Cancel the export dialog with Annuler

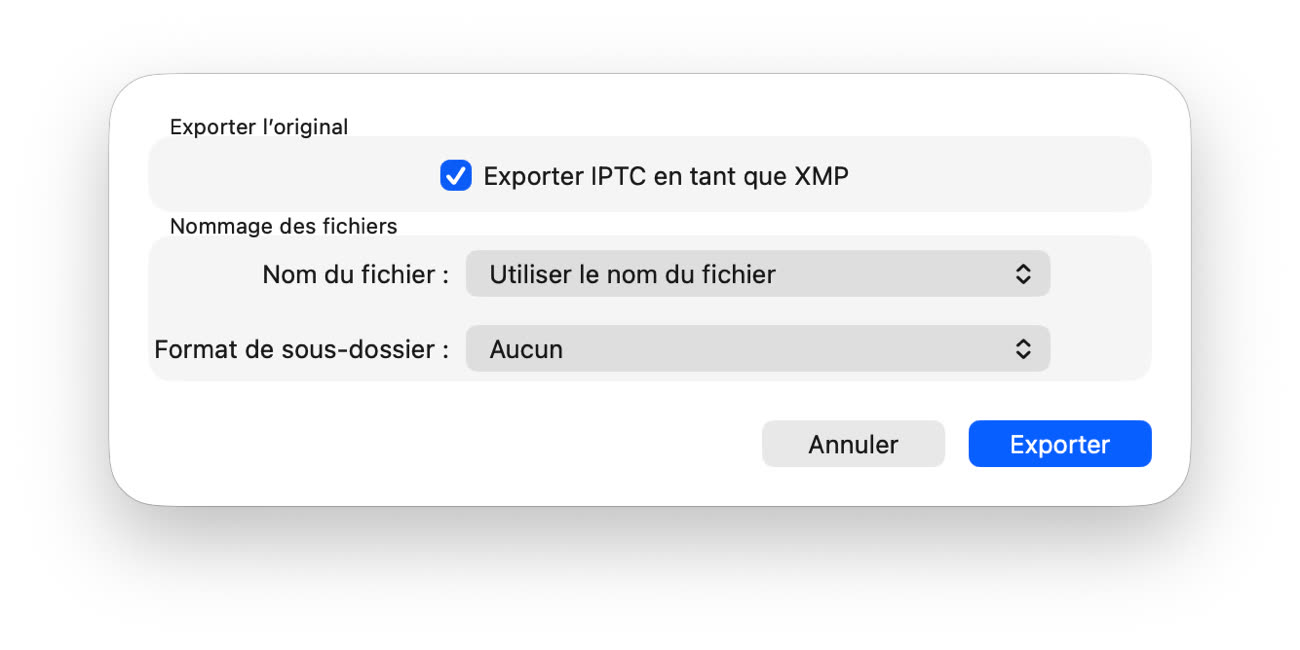coord(853,444)
